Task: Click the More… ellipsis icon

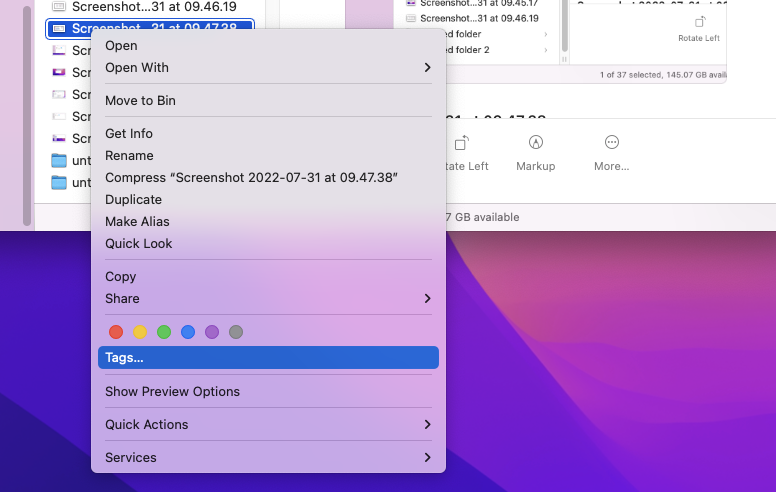Action: 612,143
